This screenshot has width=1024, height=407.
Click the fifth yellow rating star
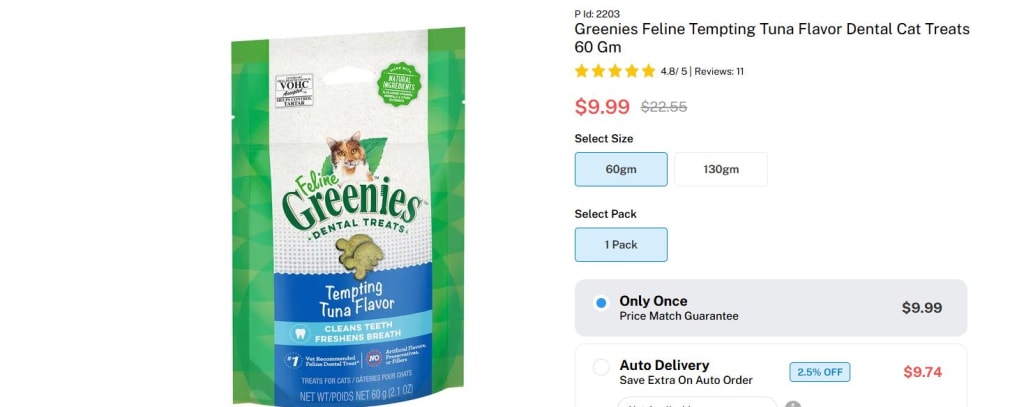point(648,71)
